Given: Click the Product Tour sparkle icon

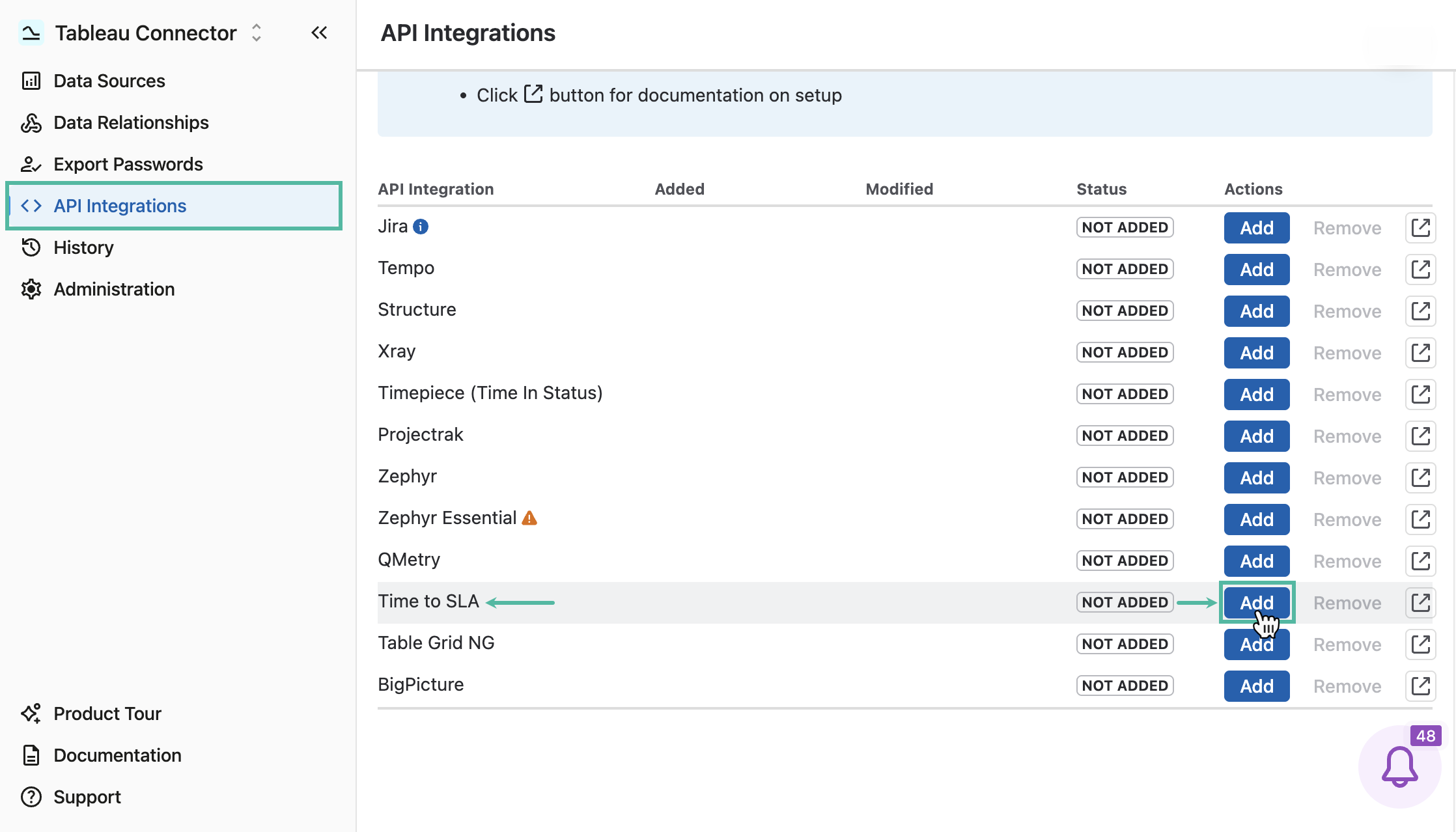Looking at the screenshot, I should (x=31, y=714).
